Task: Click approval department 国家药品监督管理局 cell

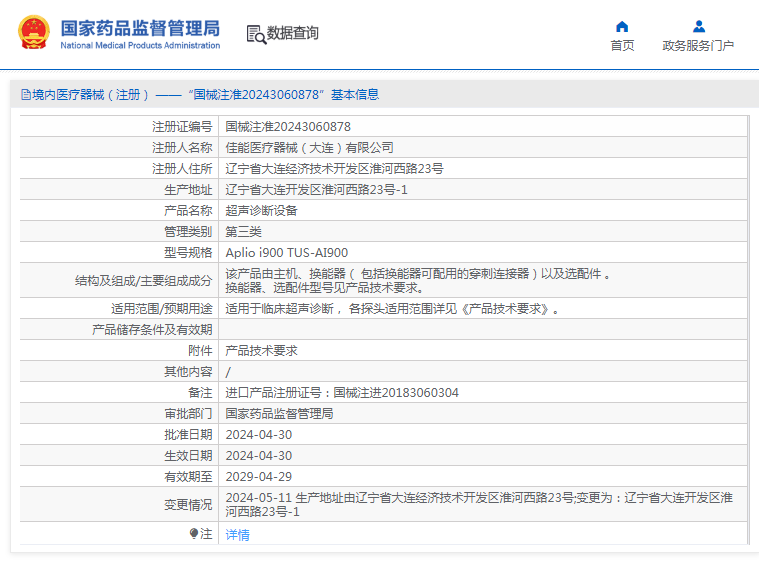Action: pyautogui.click(x=279, y=414)
